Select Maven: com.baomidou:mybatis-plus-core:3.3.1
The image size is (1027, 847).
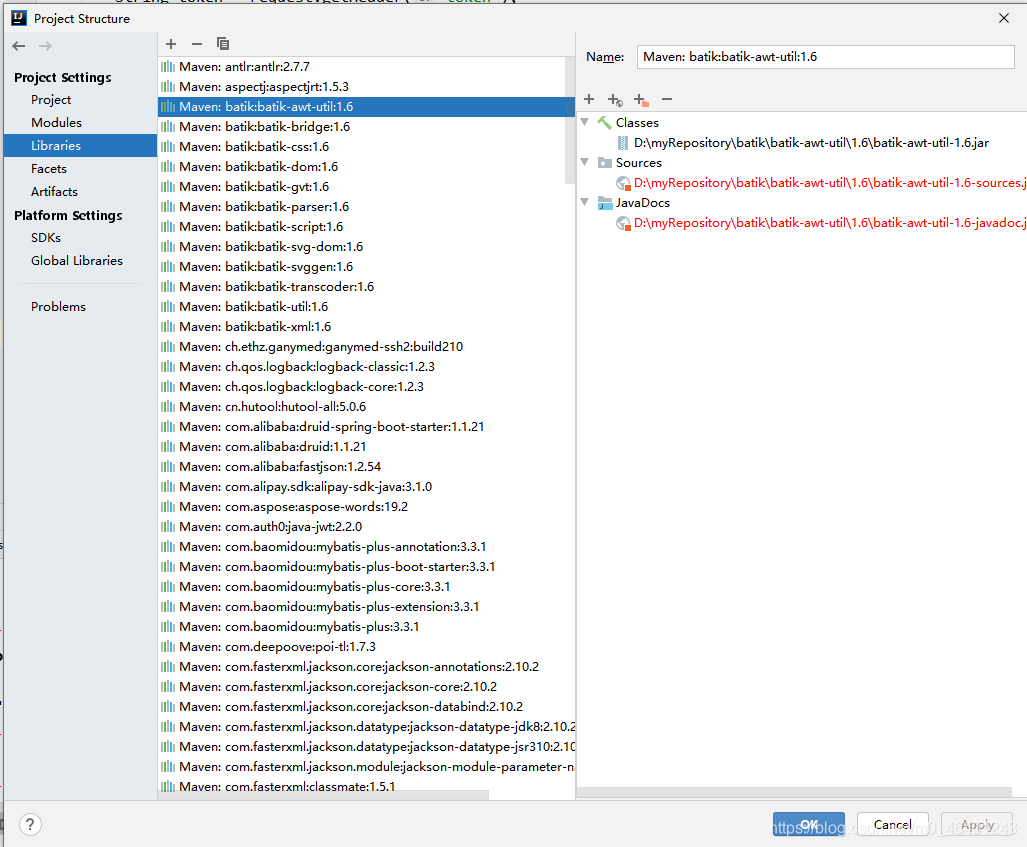(x=366, y=586)
